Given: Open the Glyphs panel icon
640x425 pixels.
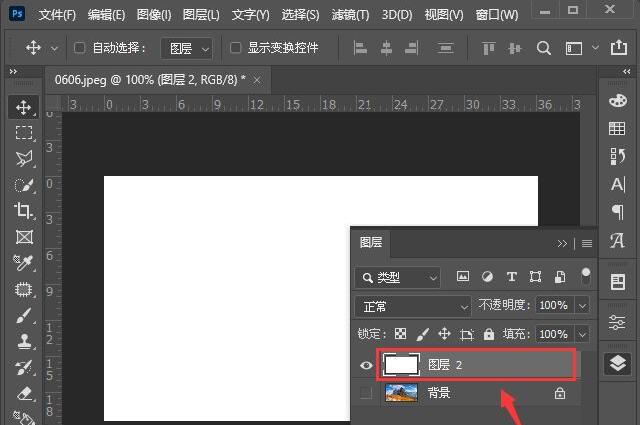Looking at the screenshot, I should tap(617, 240).
